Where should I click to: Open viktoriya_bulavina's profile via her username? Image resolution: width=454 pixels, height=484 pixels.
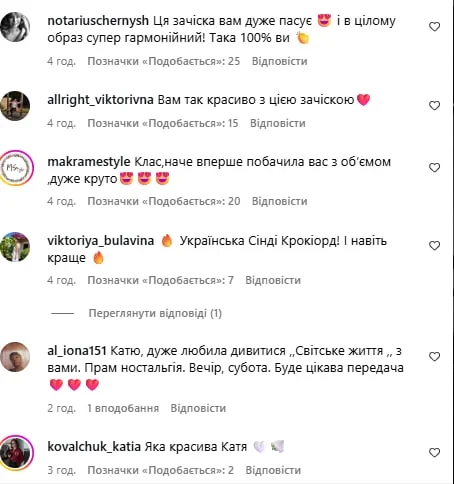(101, 241)
